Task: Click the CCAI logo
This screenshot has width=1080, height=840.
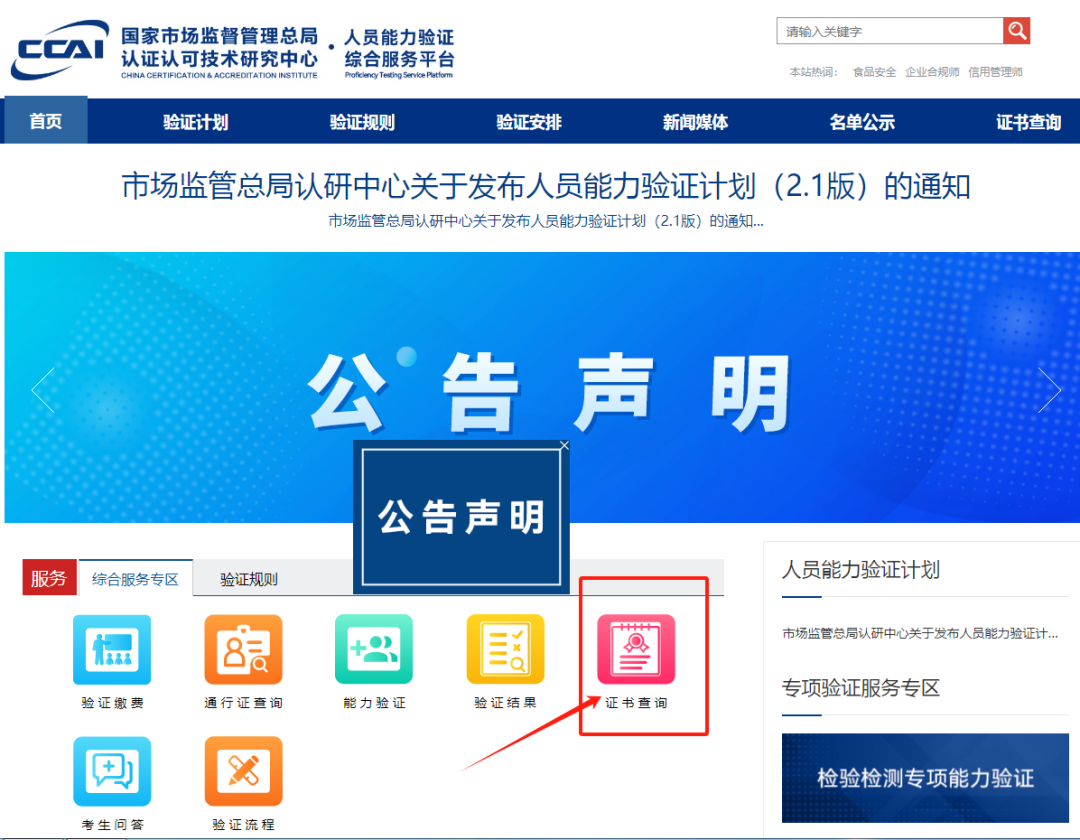Action: [x=60, y=50]
